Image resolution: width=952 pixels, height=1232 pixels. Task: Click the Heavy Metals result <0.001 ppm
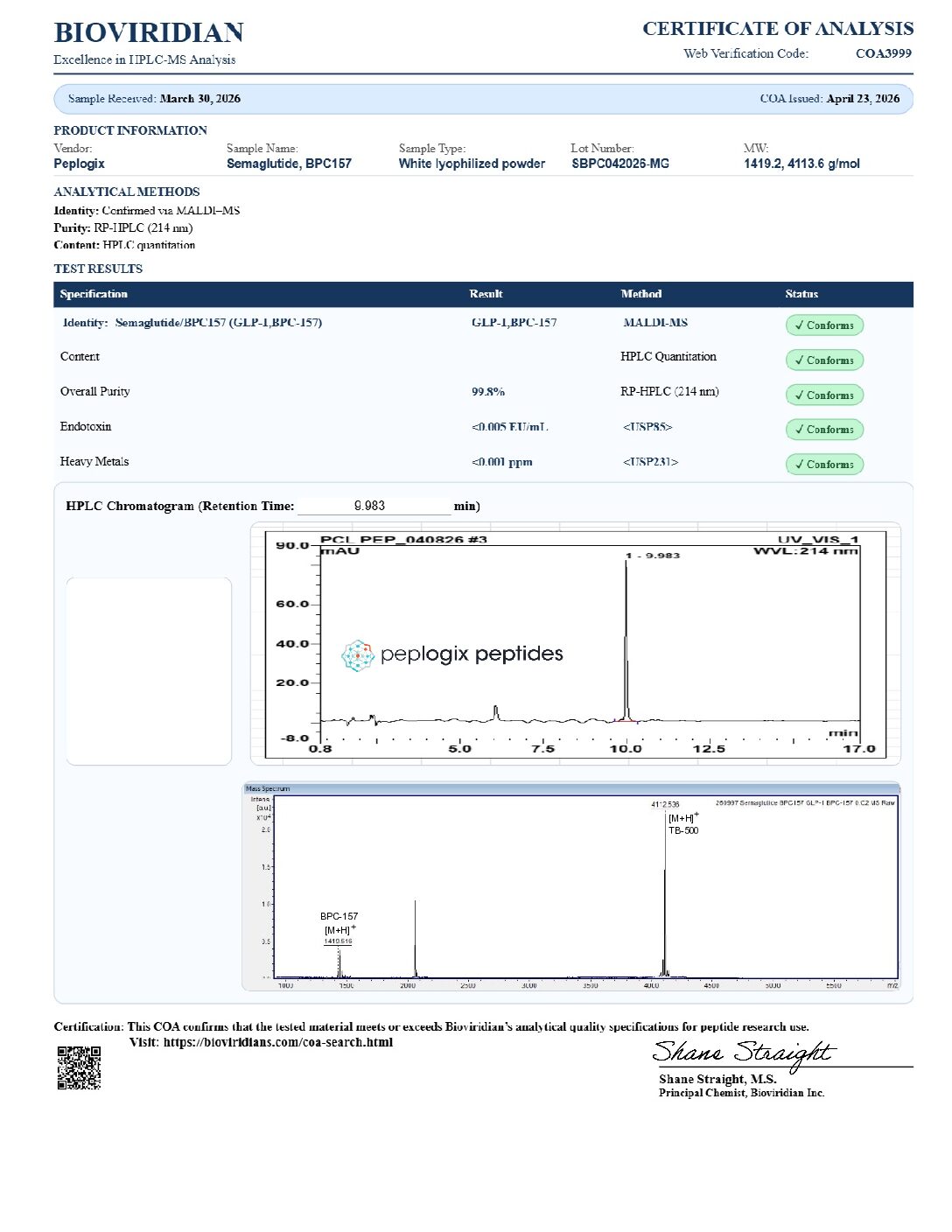click(x=502, y=462)
